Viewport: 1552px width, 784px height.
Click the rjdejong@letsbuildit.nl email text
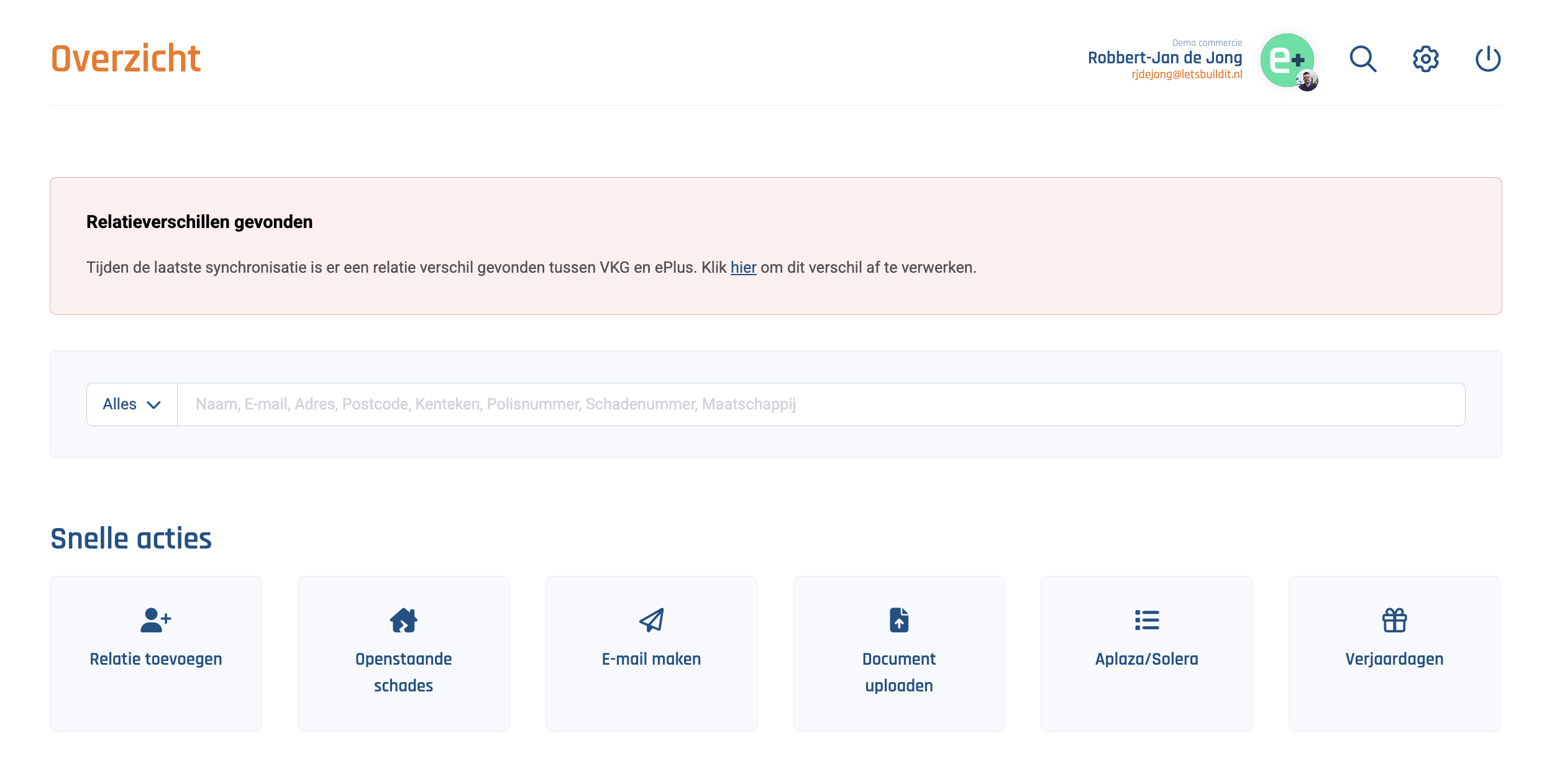[x=1187, y=75]
